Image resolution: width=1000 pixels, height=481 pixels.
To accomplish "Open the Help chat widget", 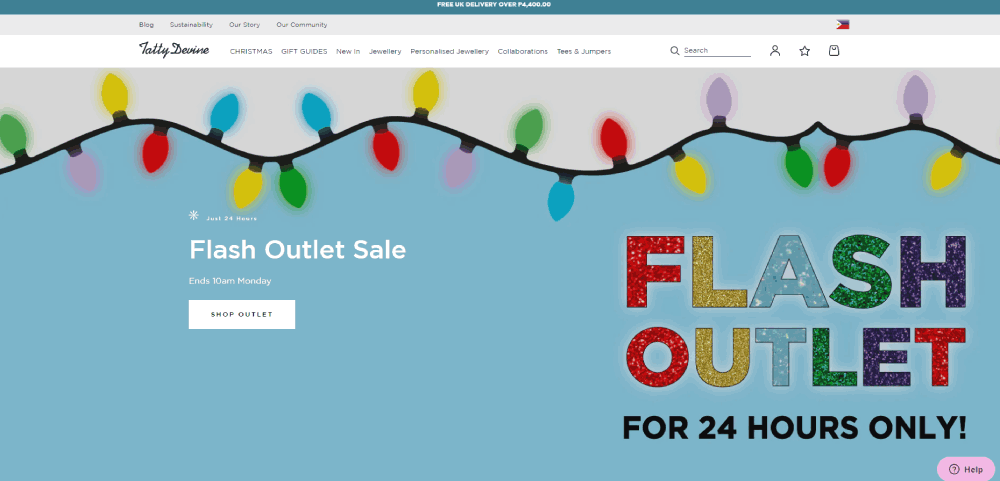I will [x=966, y=469].
